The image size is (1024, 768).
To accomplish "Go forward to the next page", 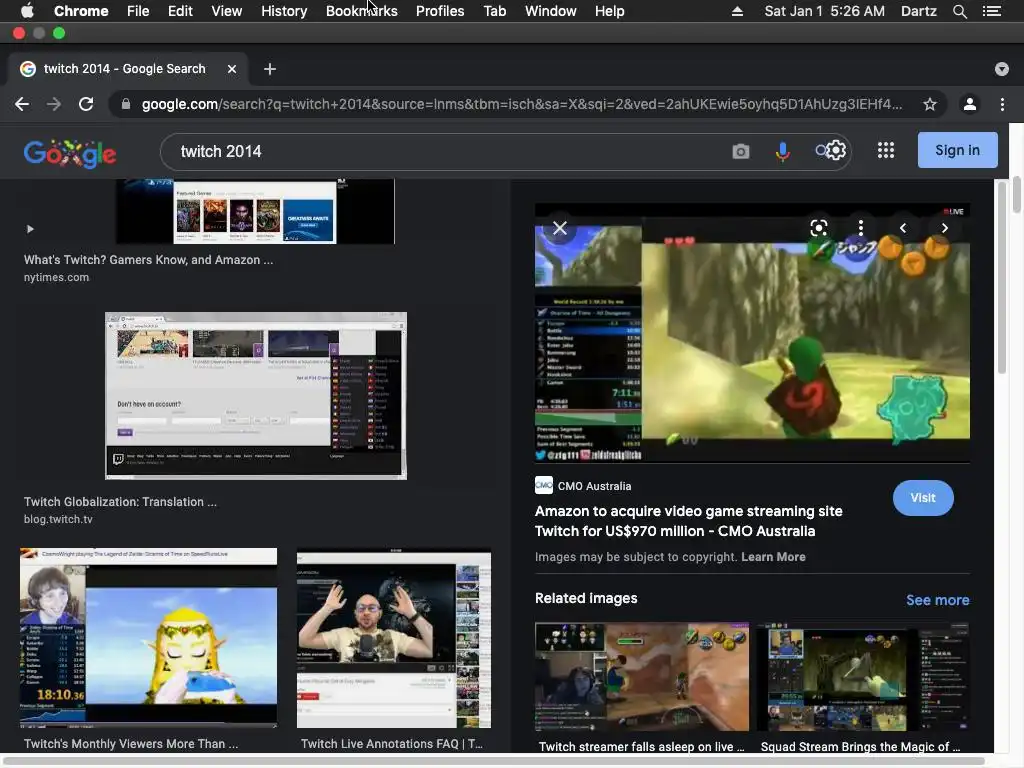I will [x=54, y=104].
